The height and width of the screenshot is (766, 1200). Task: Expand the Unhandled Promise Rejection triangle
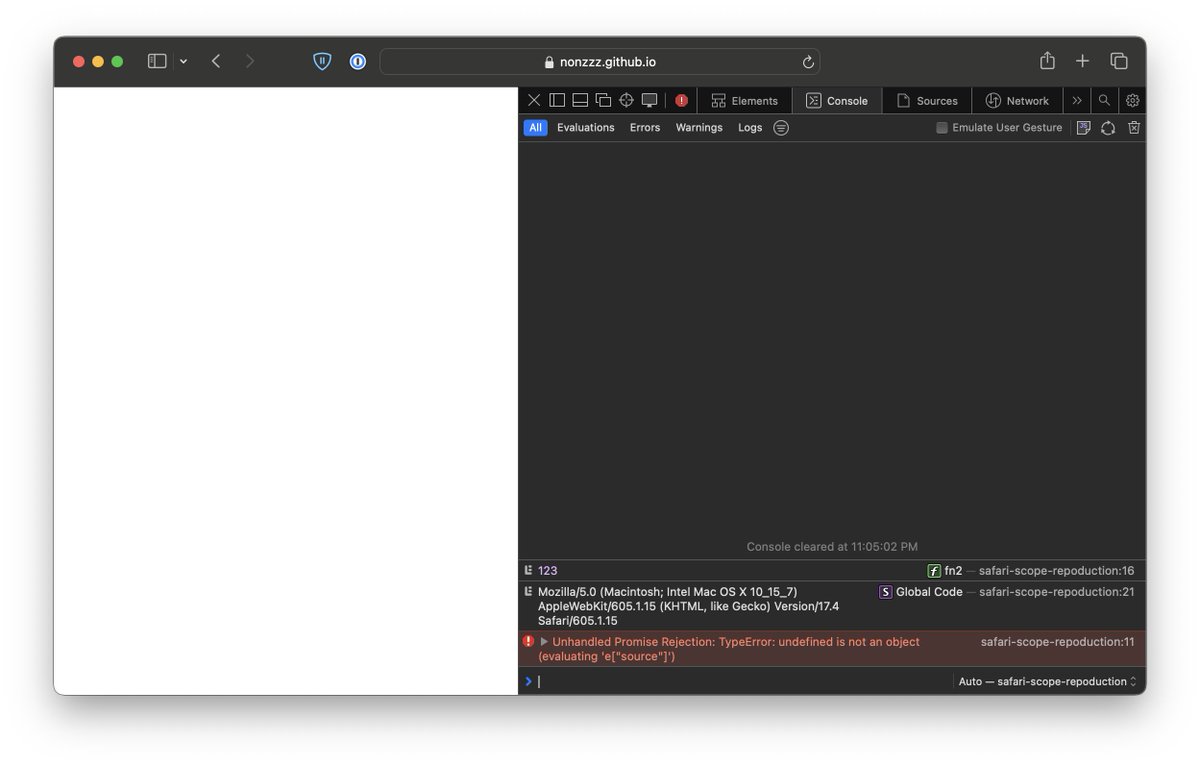[x=544, y=642]
